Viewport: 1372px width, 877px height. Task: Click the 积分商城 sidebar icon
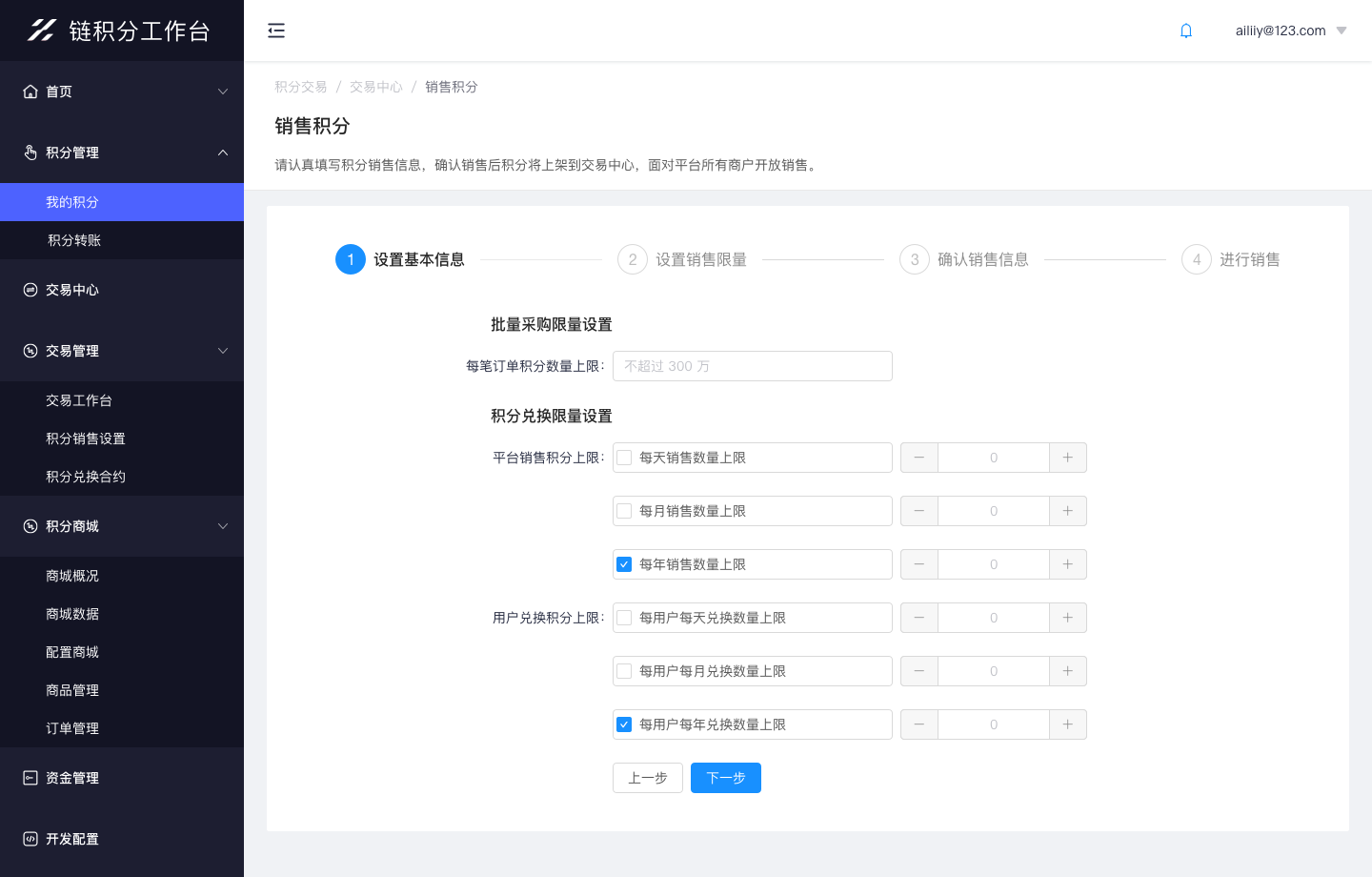(x=30, y=526)
